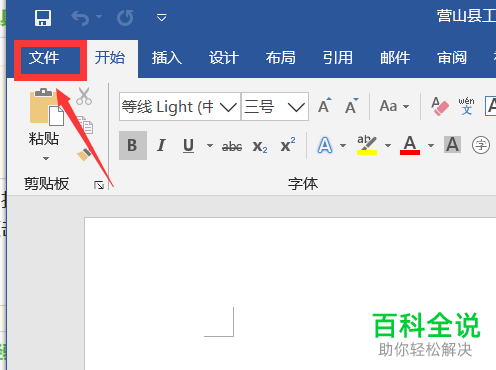Open the Text Effects dropdown arrow
496x370 pixels.
tap(343, 145)
